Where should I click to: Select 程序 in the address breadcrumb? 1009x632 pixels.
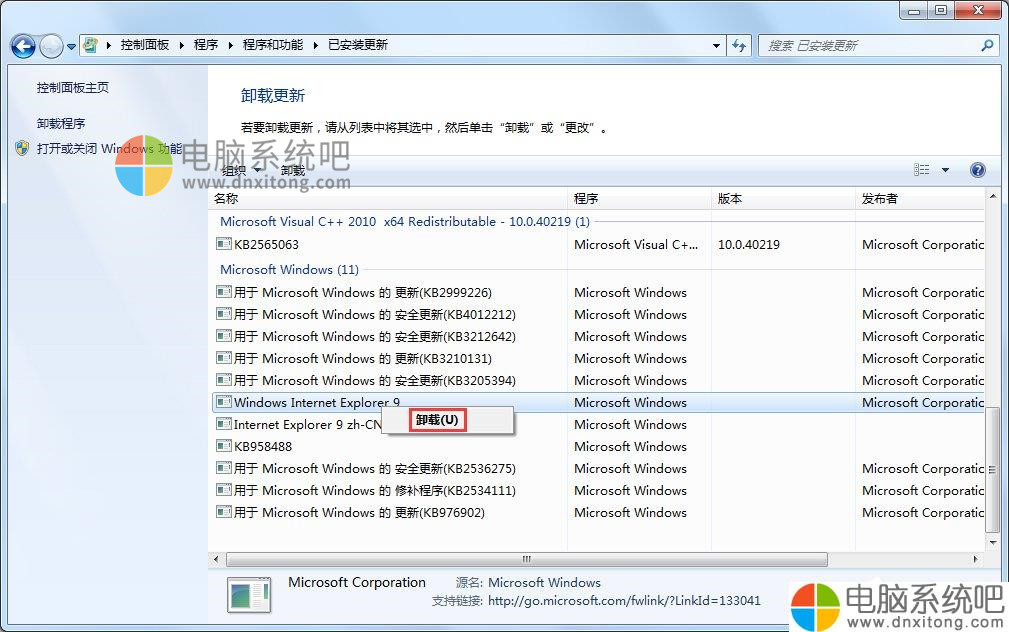pyautogui.click(x=206, y=45)
